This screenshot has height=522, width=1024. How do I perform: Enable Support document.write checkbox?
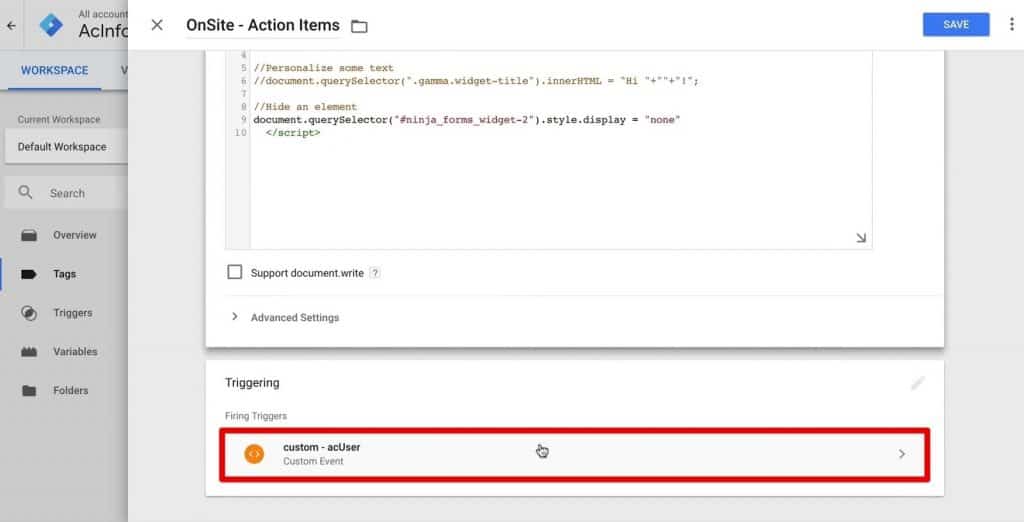[x=234, y=272]
